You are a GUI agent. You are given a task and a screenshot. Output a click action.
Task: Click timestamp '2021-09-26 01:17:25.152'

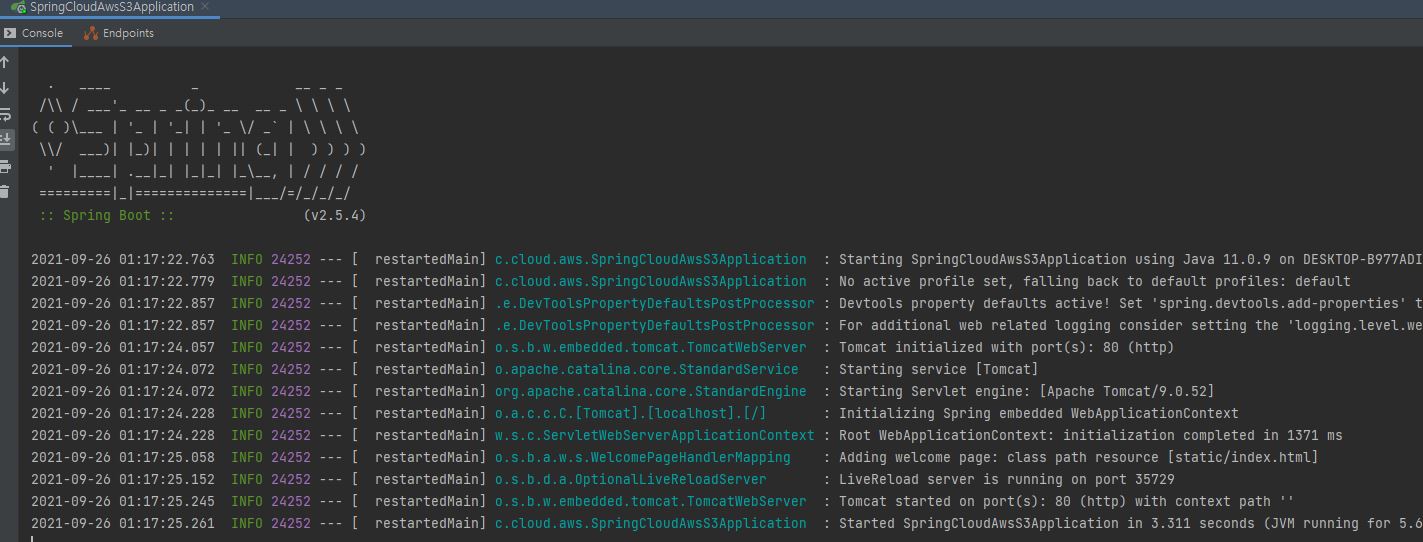122,479
